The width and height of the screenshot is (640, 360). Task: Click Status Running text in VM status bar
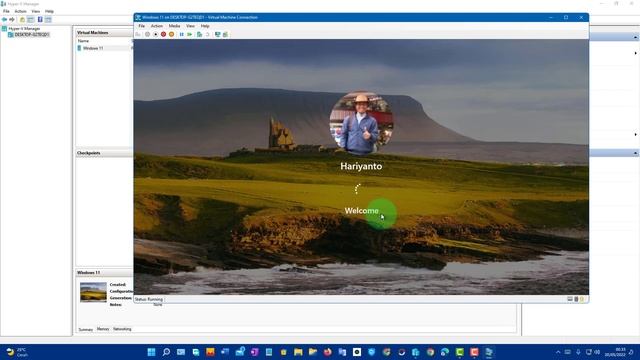tap(149, 300)
